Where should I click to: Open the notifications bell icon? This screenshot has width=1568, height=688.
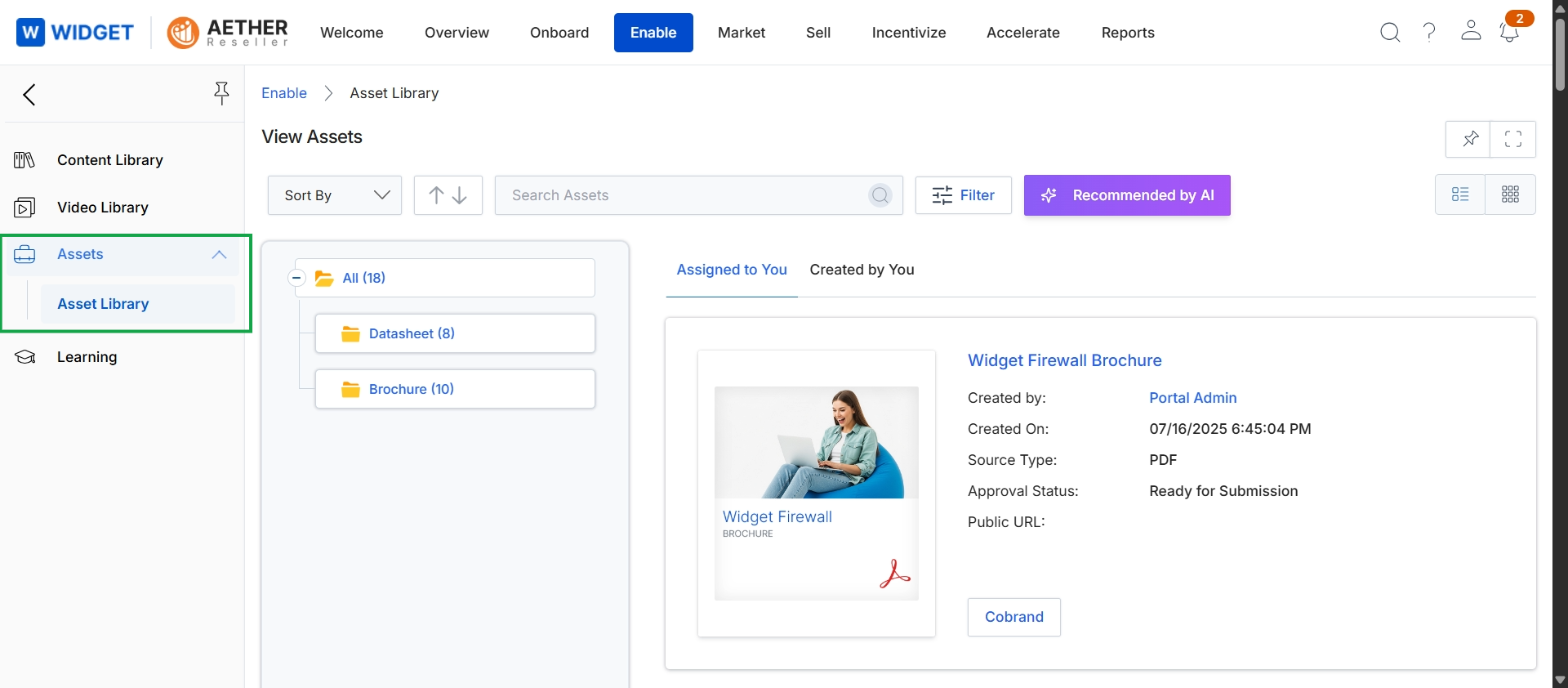[x=1509, y=33]
